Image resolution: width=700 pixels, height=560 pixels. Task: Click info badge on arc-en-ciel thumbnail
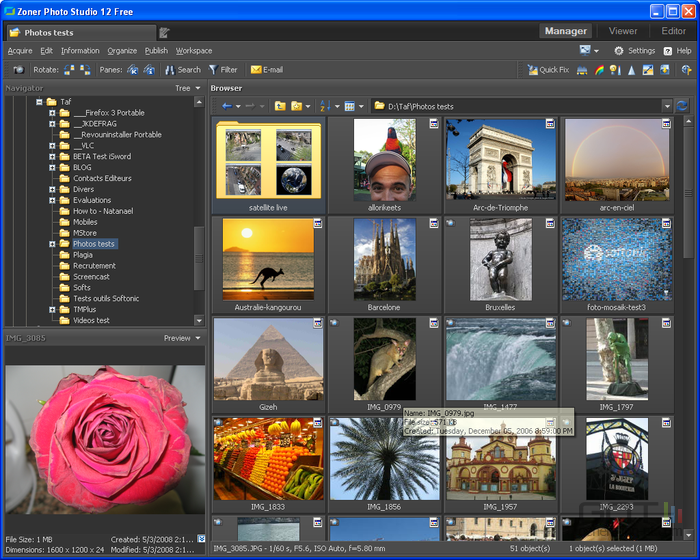click(x=666, y=124)
